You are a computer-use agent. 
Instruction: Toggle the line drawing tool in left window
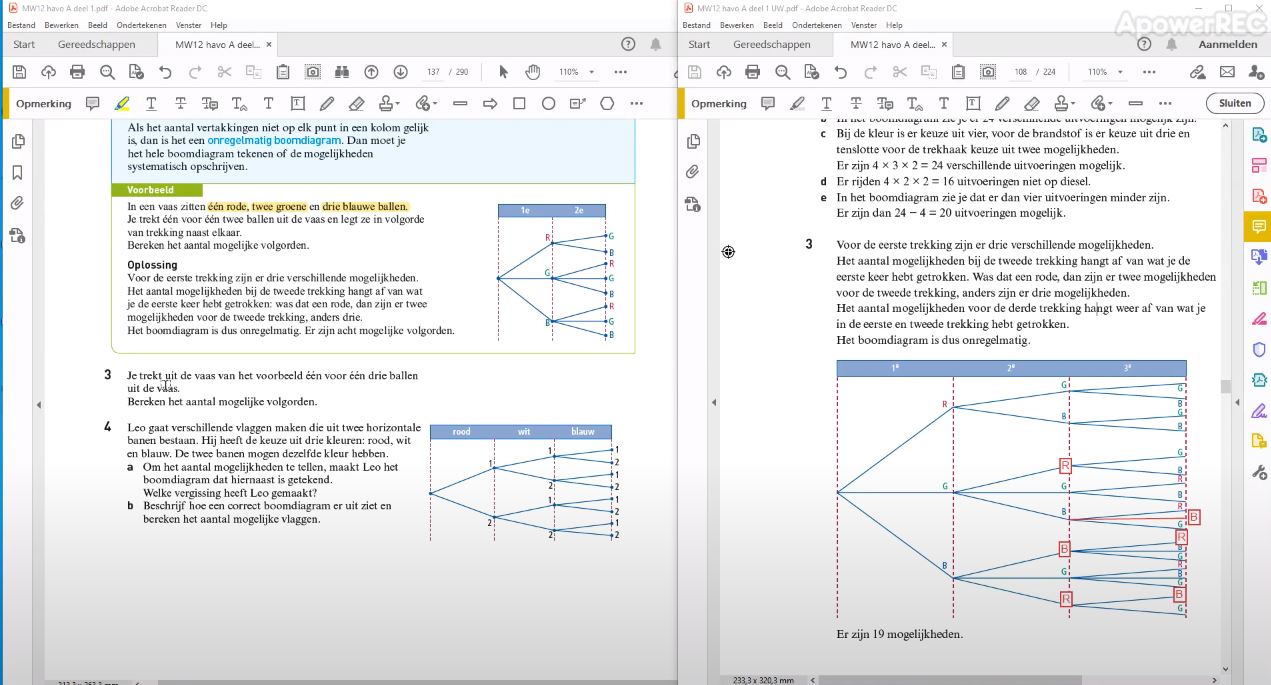[460, 103]
